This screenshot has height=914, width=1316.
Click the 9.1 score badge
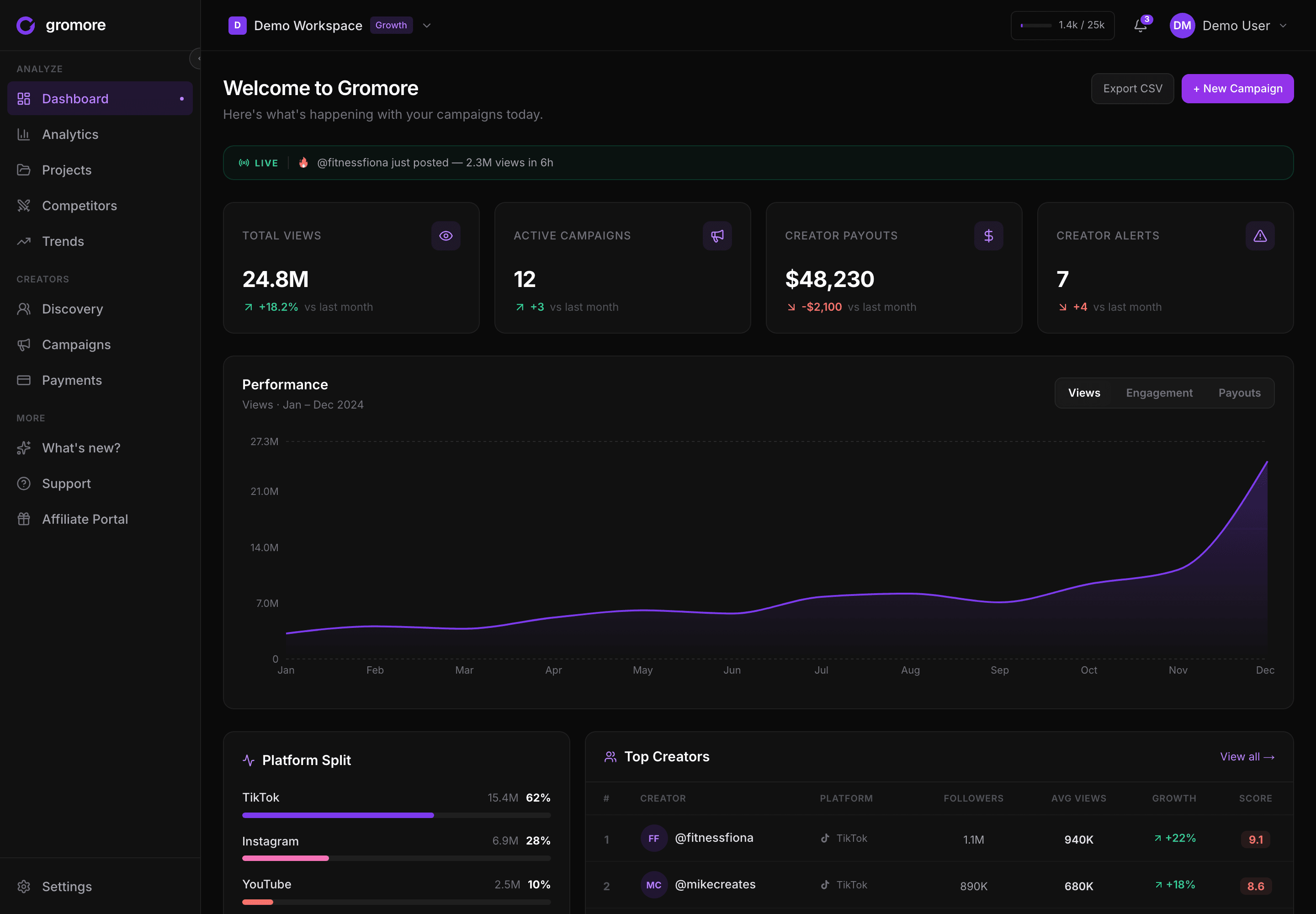pyautogui.click(x=1255, y=840)
